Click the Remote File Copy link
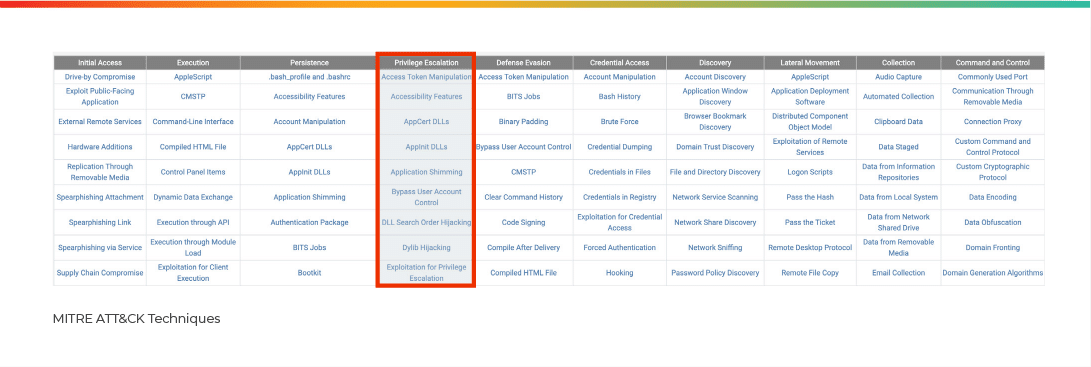 pos(810,273)
